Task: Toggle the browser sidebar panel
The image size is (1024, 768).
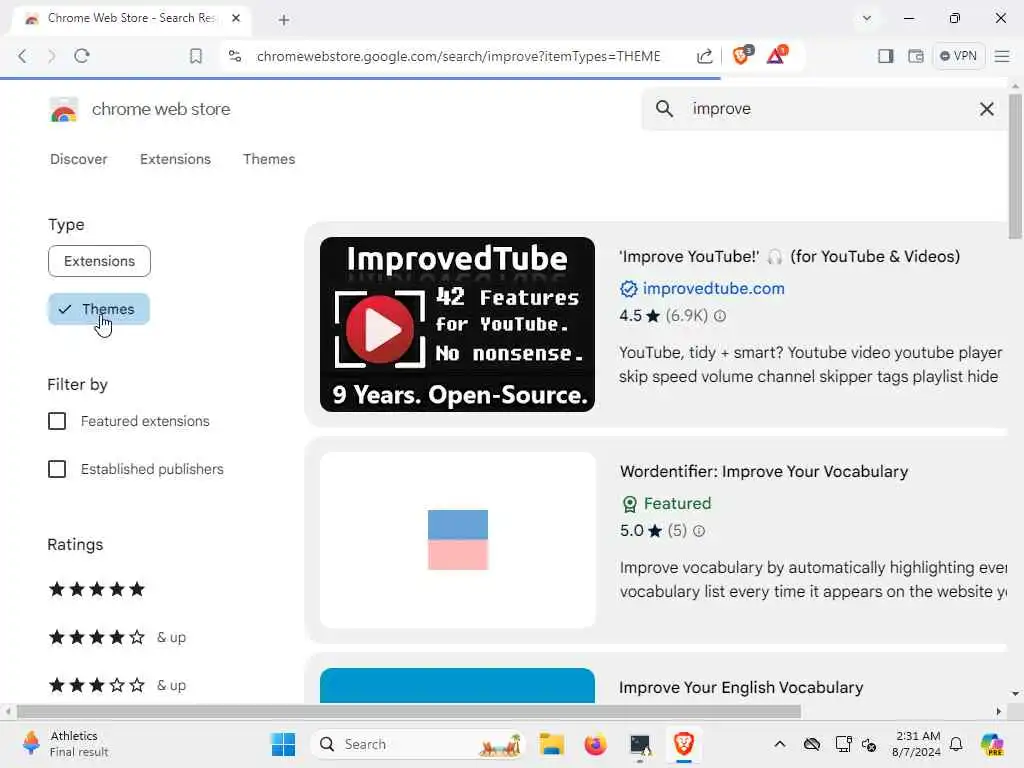Action: point(886,56)
